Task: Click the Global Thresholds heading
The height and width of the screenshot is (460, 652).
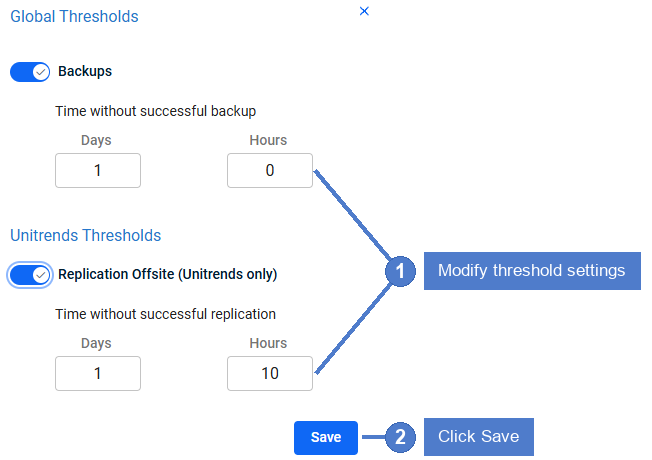Action: (74, 17)
